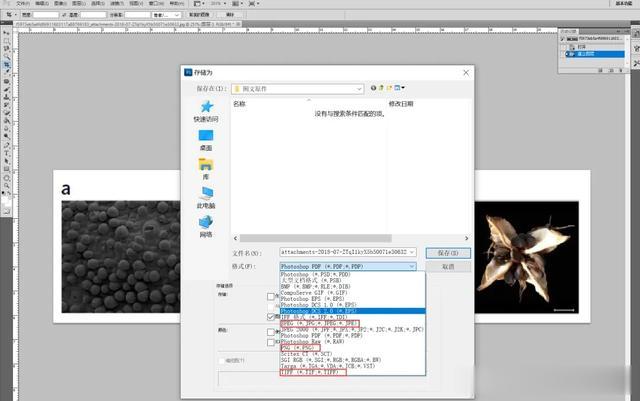The height and width of the screenshot is (401, 640).
Task: Click the file list horizontal scrollbar thumb
Action: 316,238
